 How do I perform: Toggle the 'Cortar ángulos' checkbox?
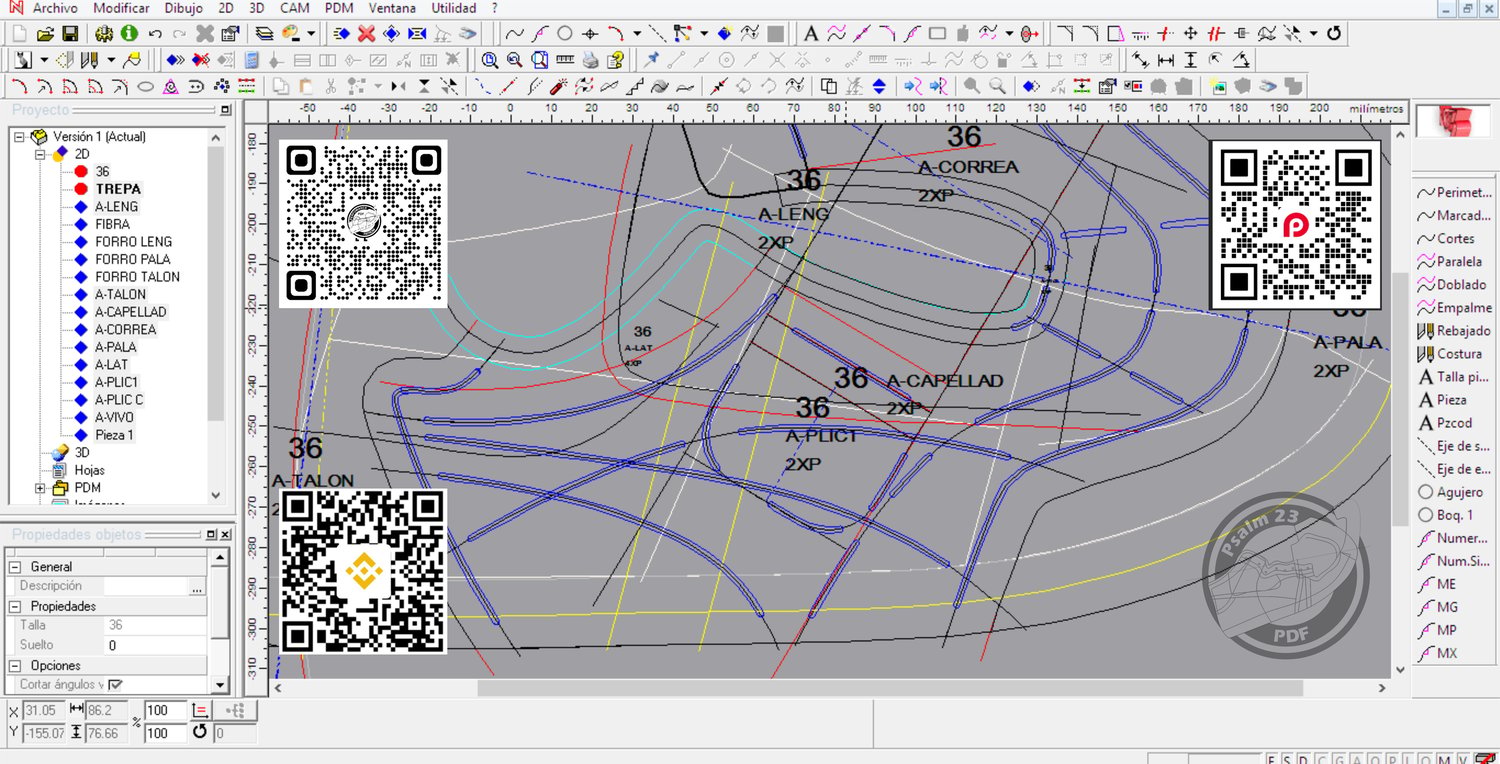point(115,685)
